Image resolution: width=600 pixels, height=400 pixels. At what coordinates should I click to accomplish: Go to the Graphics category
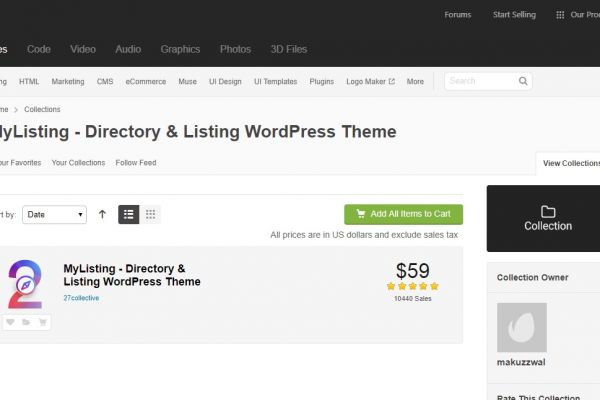pyautogui.click(x=180, y=49)
